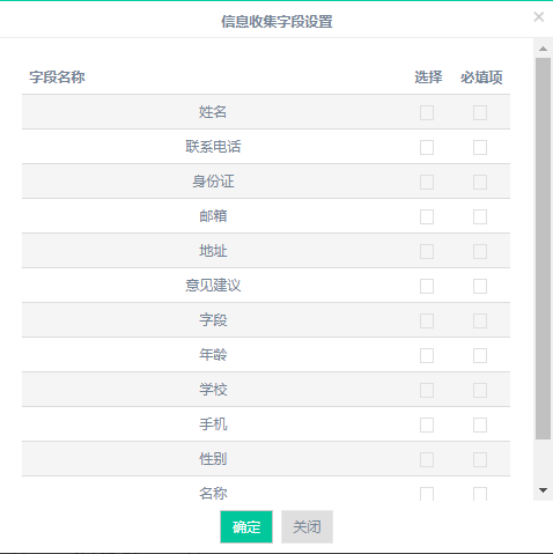
Task: Click the vertical scrollbar thumb
Action: tap(543, 248)
